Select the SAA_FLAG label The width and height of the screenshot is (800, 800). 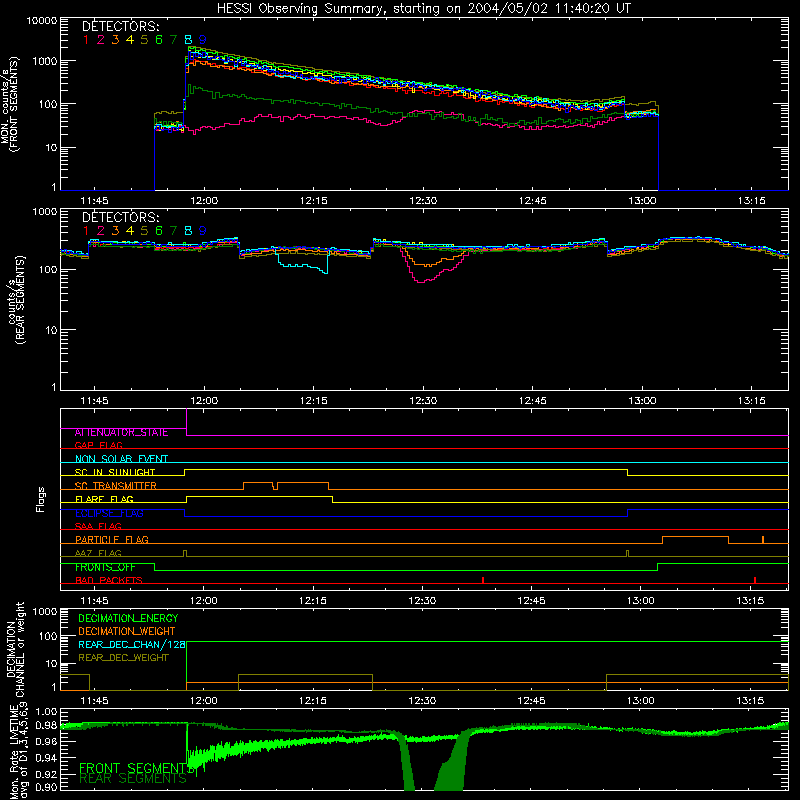pos(98,526)
